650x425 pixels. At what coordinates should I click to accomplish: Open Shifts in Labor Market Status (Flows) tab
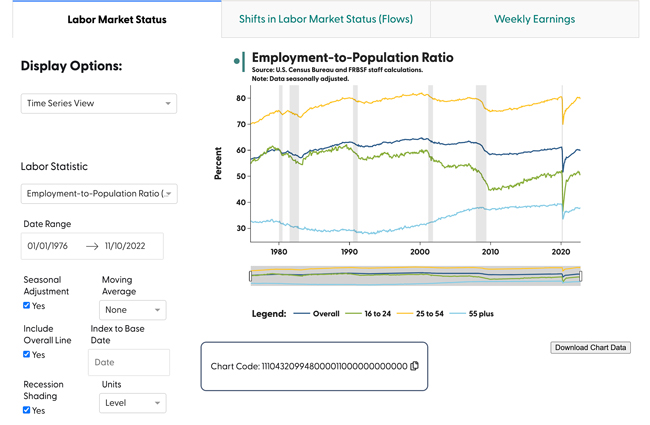[x=326, y=19]
